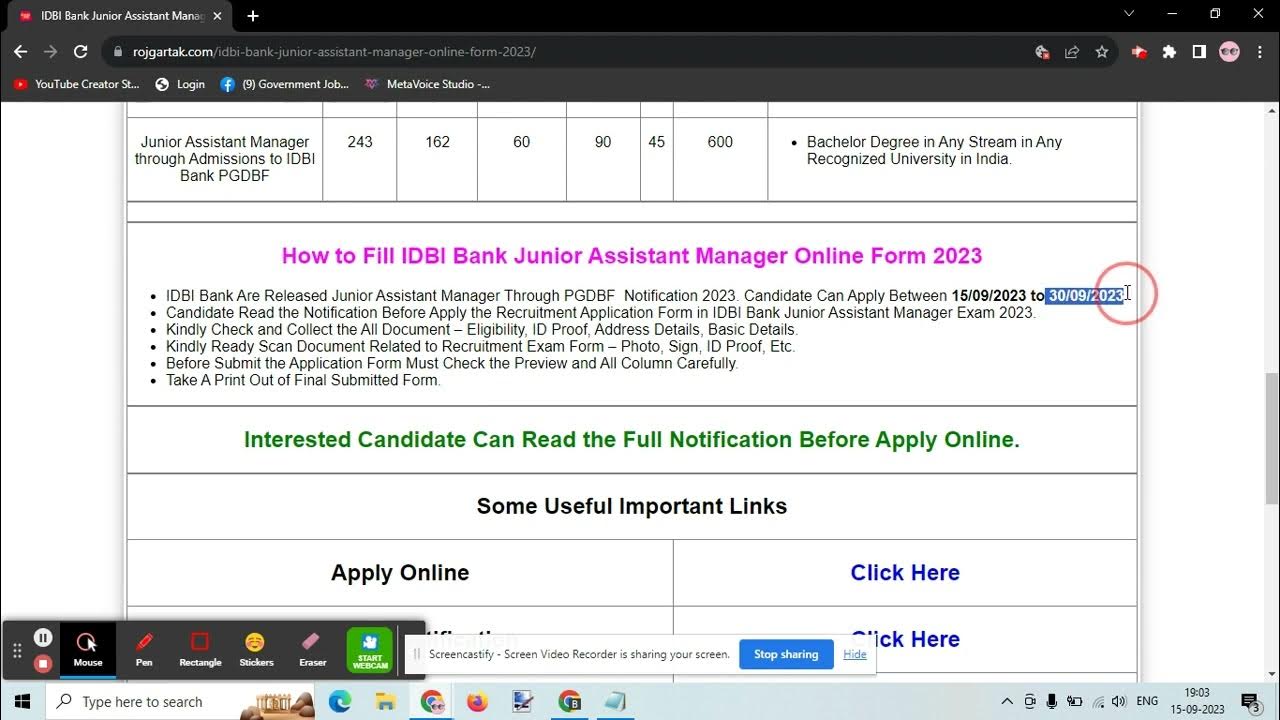Click the Take A Print Out bullet
This screenshot has height=720, width=1280.
(303, 380)
